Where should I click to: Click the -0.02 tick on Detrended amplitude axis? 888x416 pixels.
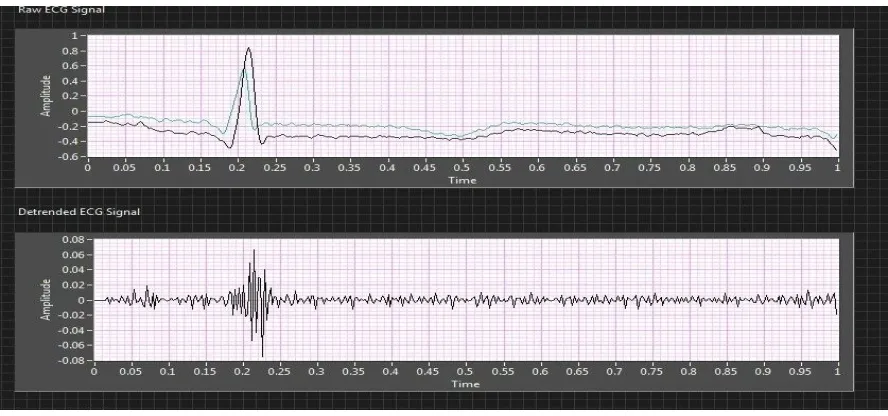pyautogui.click(x=71, y=315)
